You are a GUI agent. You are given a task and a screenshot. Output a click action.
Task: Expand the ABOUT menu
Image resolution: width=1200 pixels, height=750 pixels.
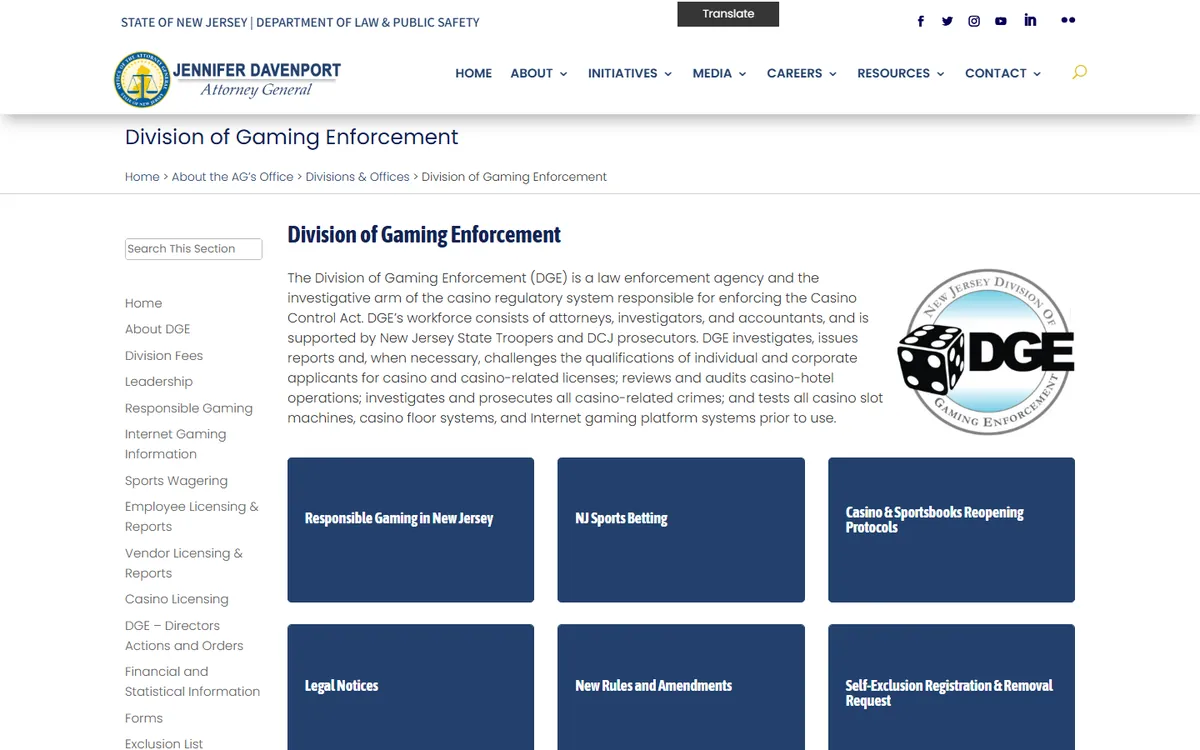pos(539,73)
